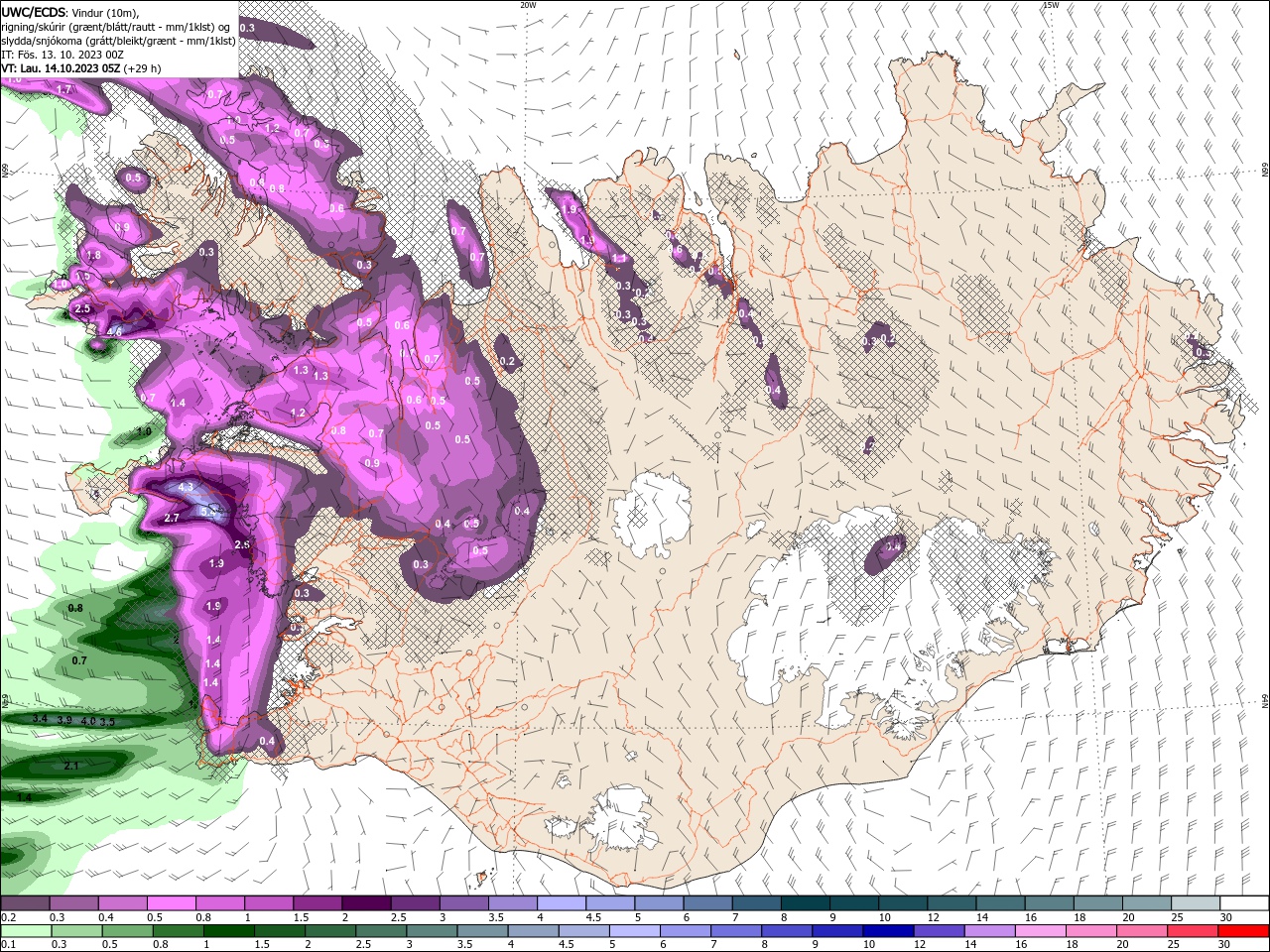Click the white swatch ending the upper legend row
Image resolution: width=1270 pixels, height=952 pixels.
pos(1244,903)
